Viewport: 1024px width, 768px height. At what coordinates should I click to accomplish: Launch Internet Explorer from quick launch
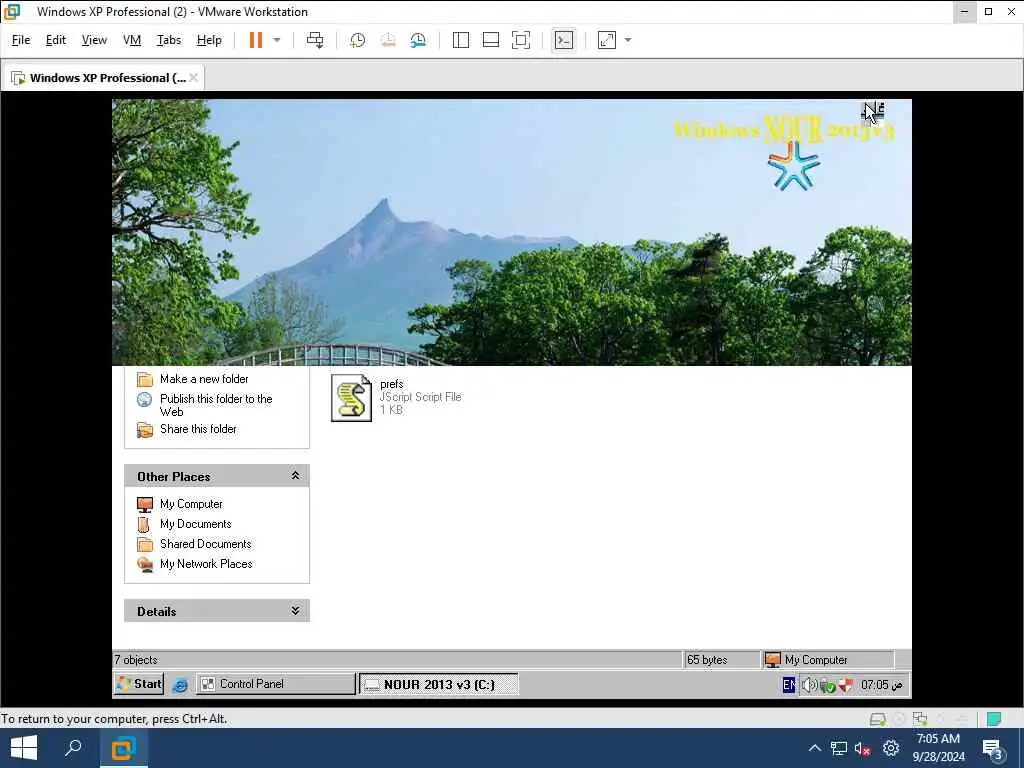180,684
